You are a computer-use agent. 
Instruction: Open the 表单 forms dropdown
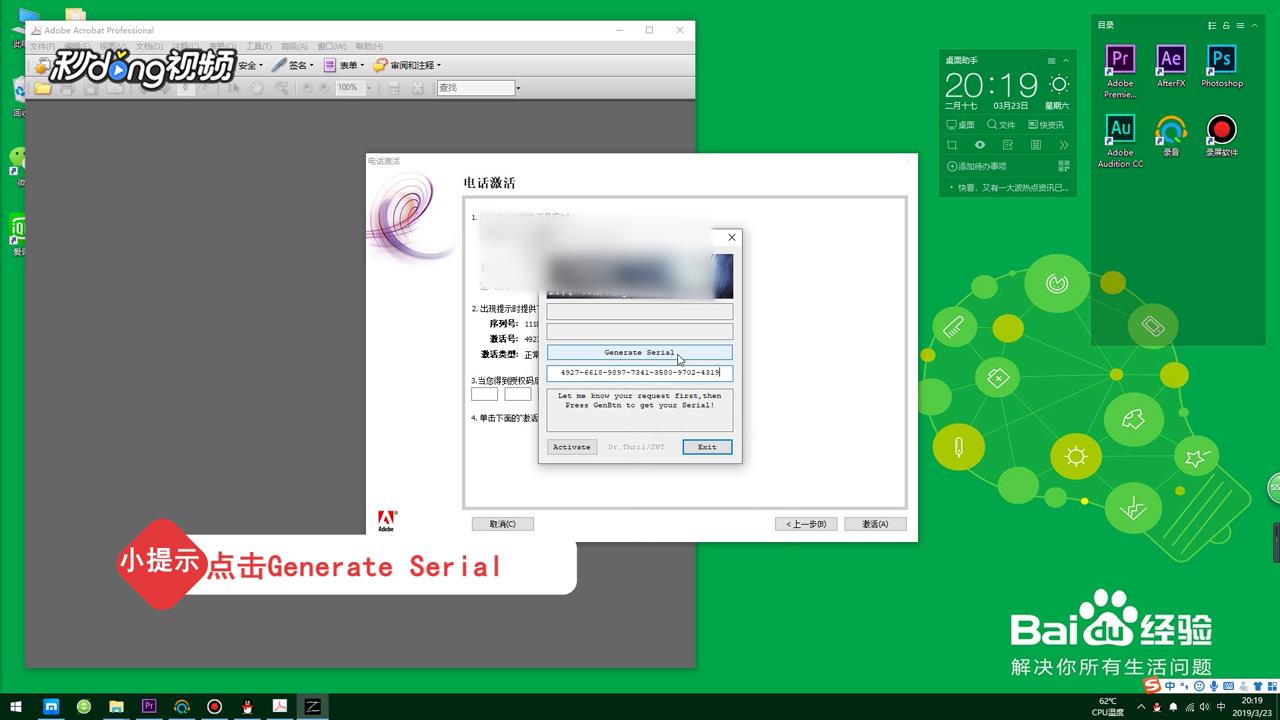point(344,65)
